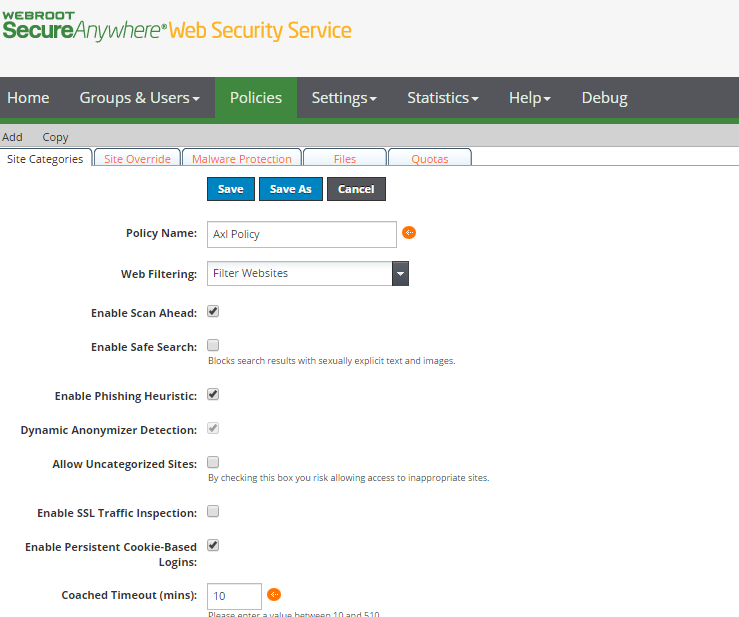Click the Save As button
The width and height of the screenshot is (739, 617).
coord(291,189)
